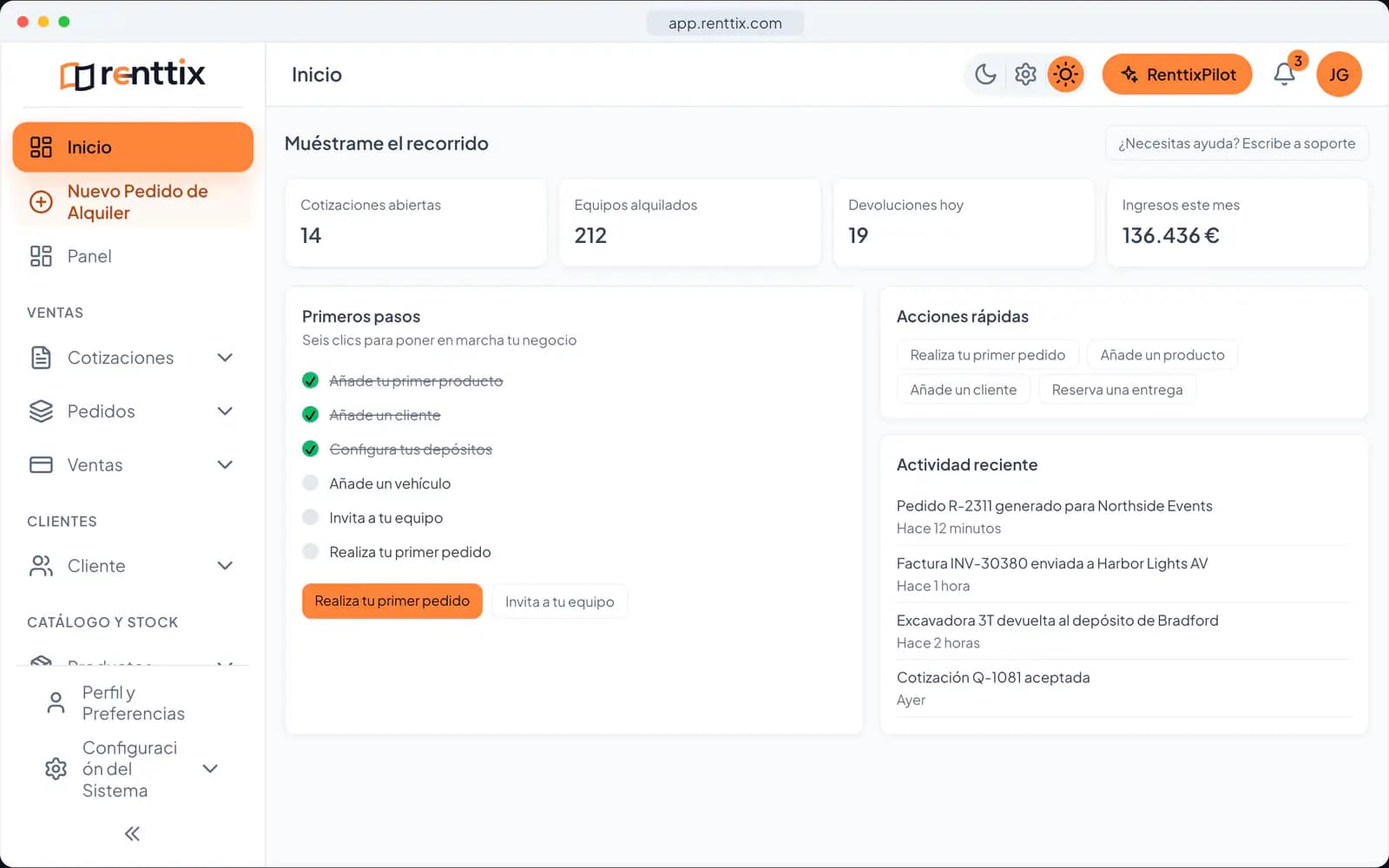Click 'Añade un producto' quick action
Viewport: 1389px width, 868px height.
[1162, 355]
